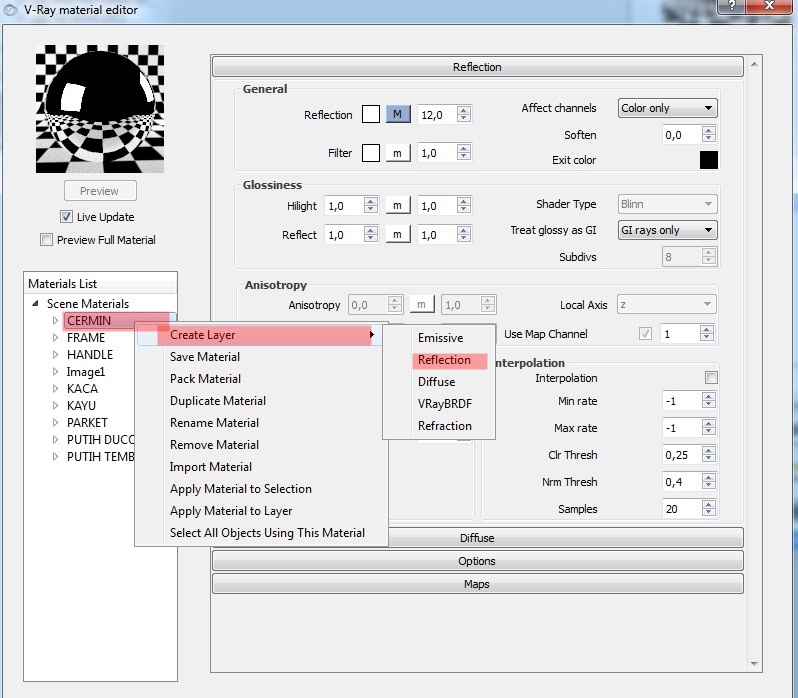
Task: Open the Filter color swatch
Action: click(x=370, y=153)
